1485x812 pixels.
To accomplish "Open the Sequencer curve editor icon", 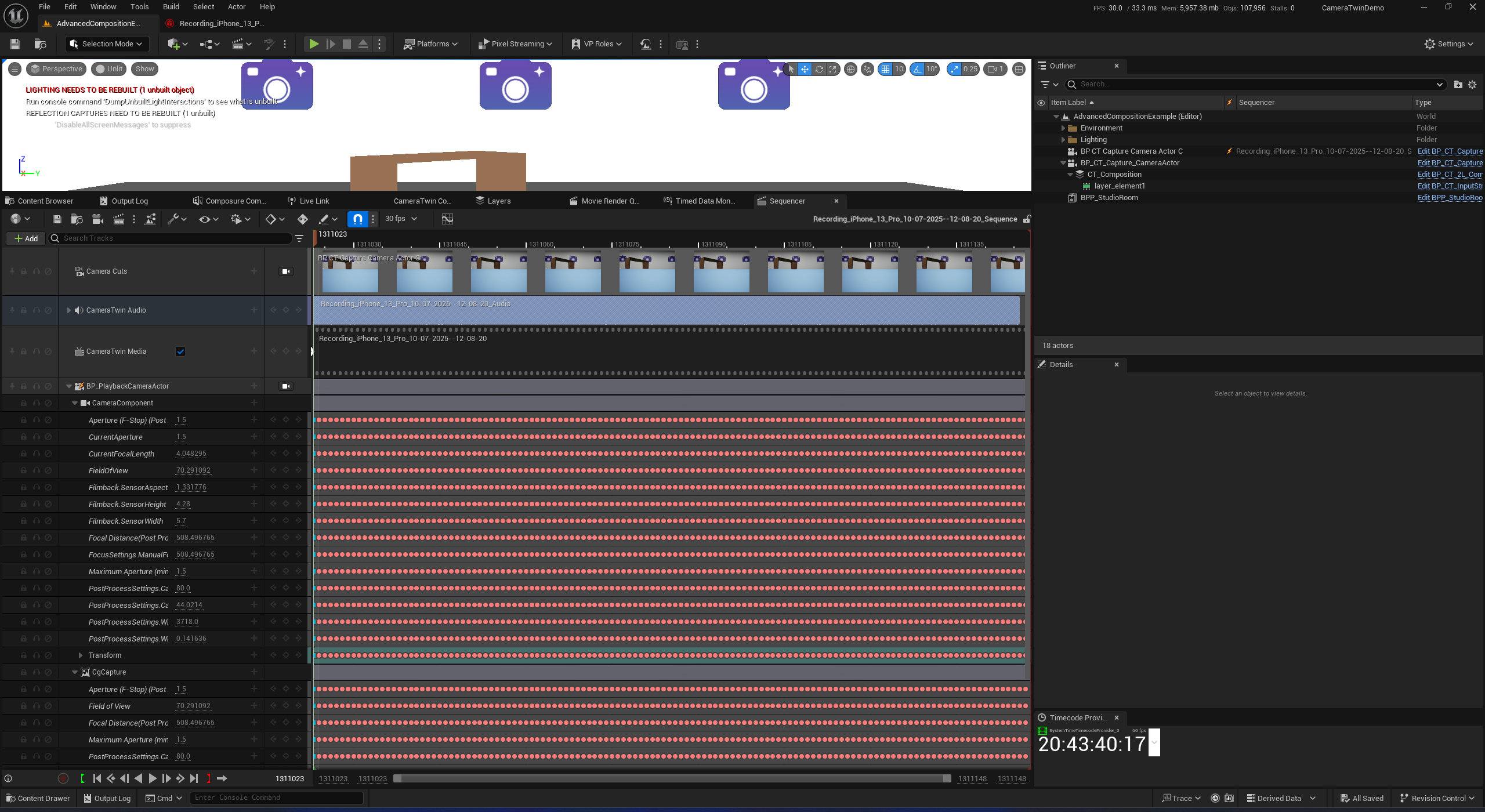I will (447, 219).
